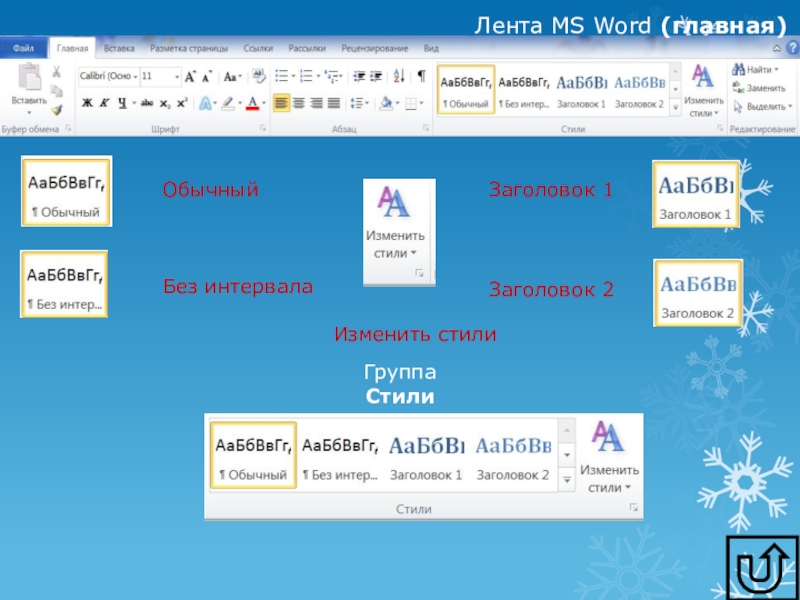800x600 pixels.
Task: Click Изменить стили in the large bottom Стили panel
Action: click(x=609, y=457)
